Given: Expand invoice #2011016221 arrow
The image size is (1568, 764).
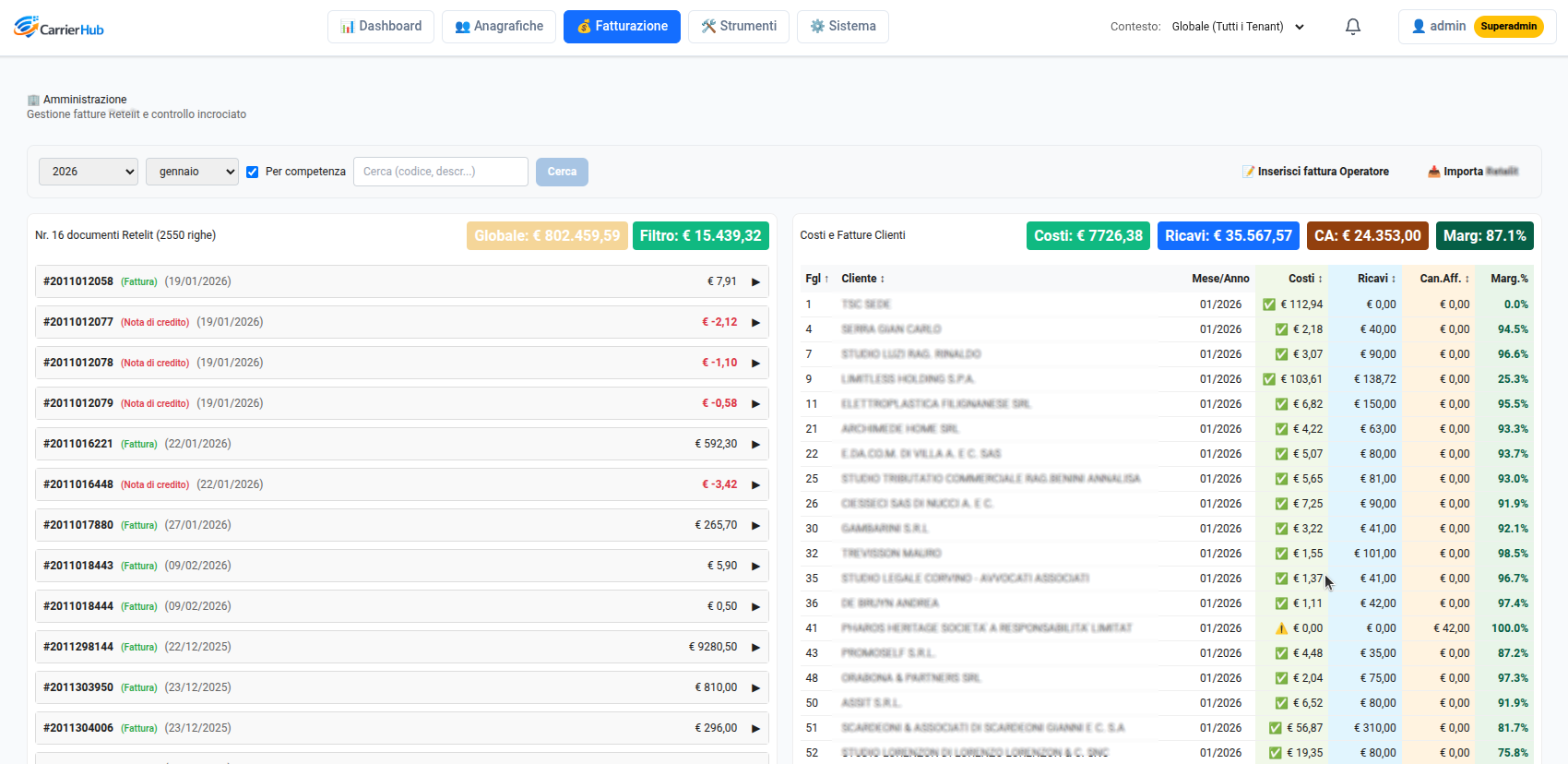Looking at the screenshot, I should 755,445.
